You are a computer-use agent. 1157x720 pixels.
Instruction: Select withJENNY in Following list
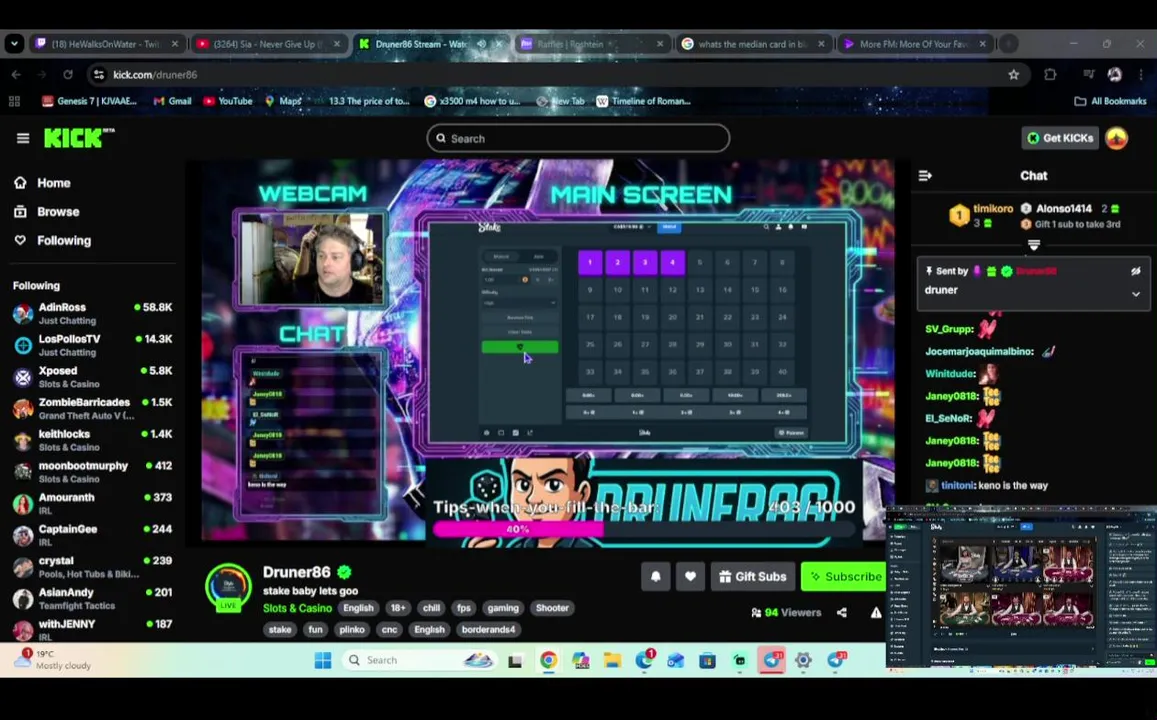tap(92, 629)
